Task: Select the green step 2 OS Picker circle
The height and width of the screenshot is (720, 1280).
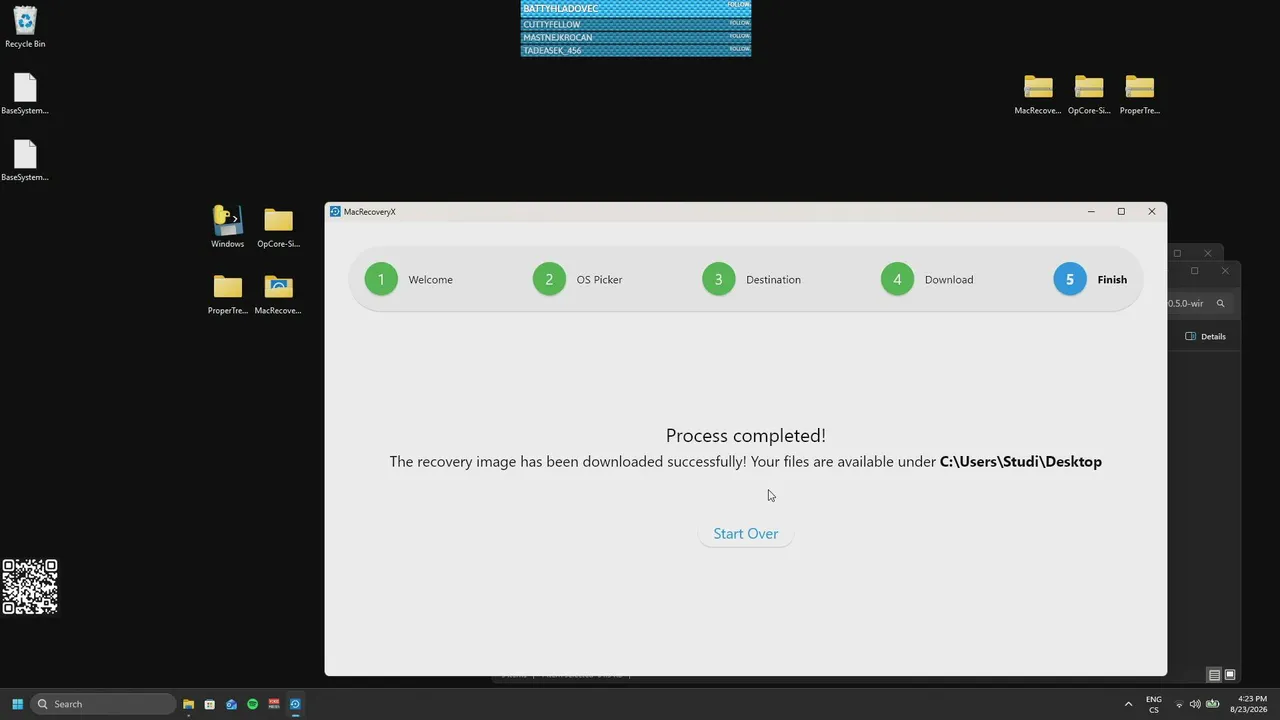Action: pyautogui.click(x=549, y=279)
